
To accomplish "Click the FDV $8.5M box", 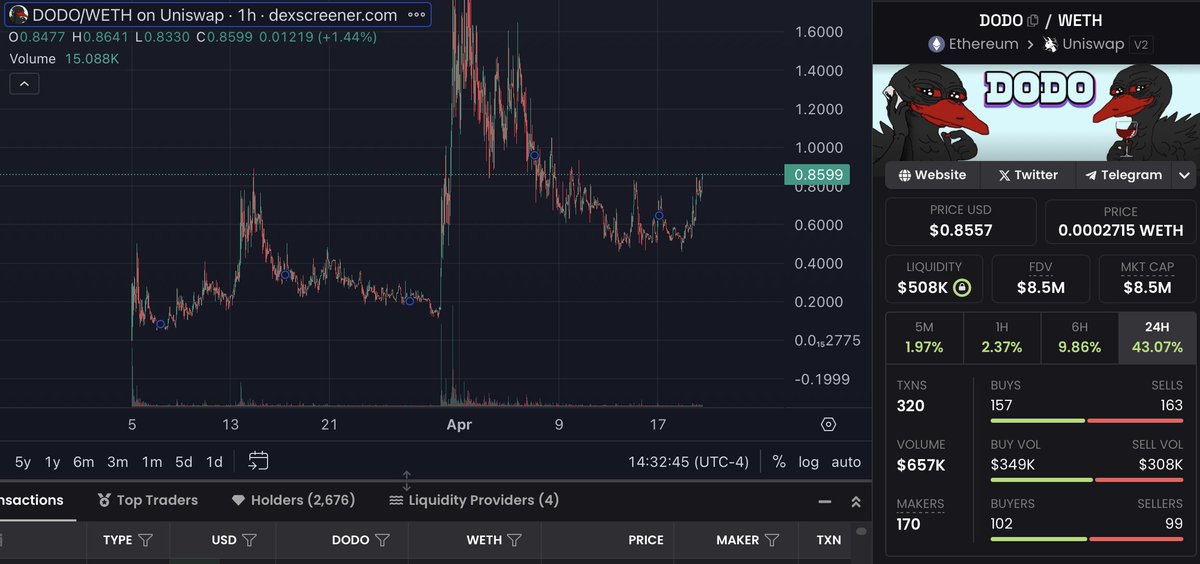I will coord(1040,278).
